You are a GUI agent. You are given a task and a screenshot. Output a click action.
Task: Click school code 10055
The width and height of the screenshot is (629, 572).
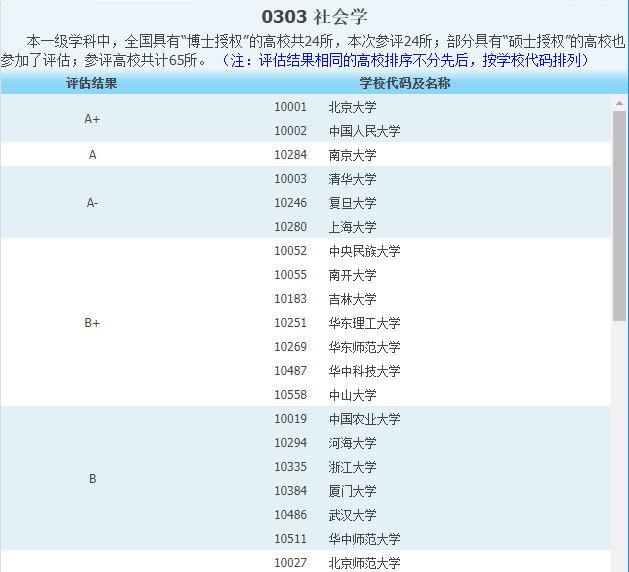(x=290, y=276)
